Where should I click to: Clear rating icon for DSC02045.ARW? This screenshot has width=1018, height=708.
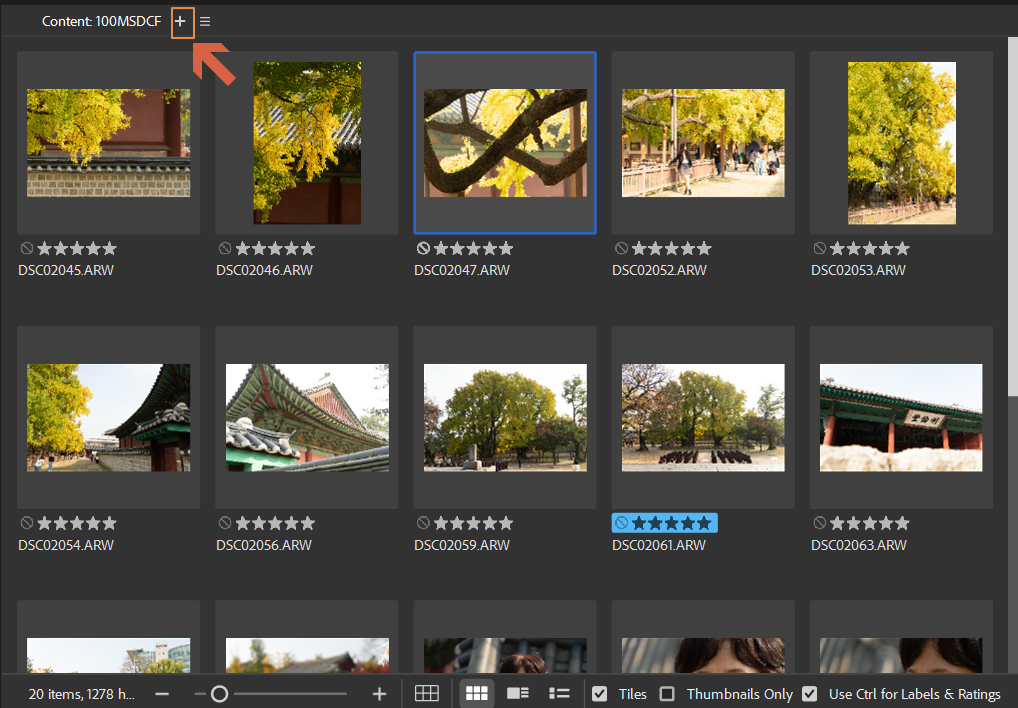pos(27,248)
